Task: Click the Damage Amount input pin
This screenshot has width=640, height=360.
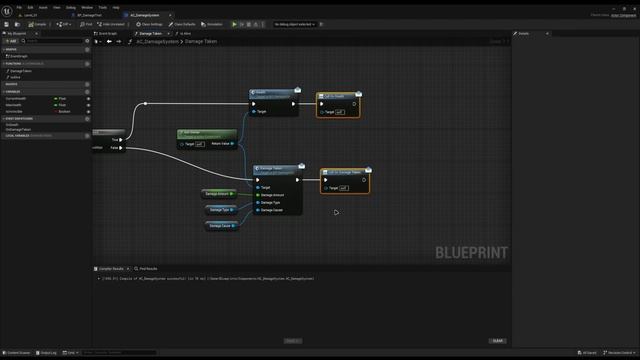Action: tap(258, 195)
